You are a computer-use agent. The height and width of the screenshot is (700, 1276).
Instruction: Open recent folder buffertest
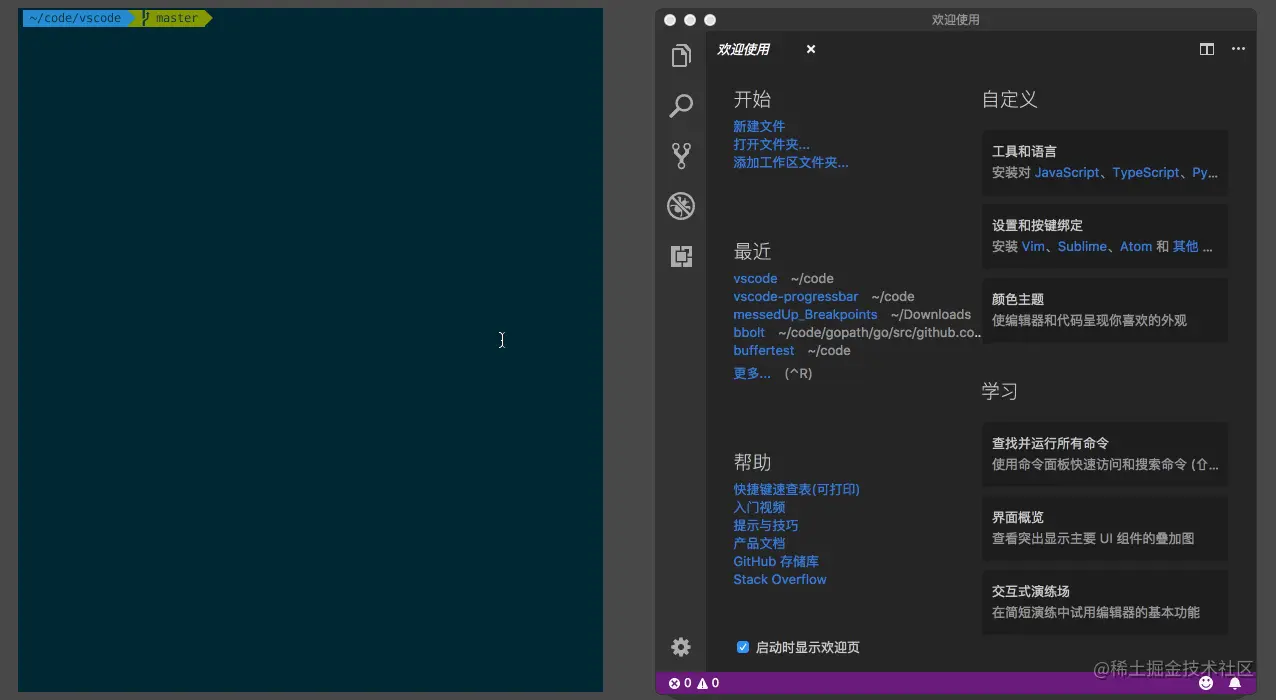[x=764, y=351]
